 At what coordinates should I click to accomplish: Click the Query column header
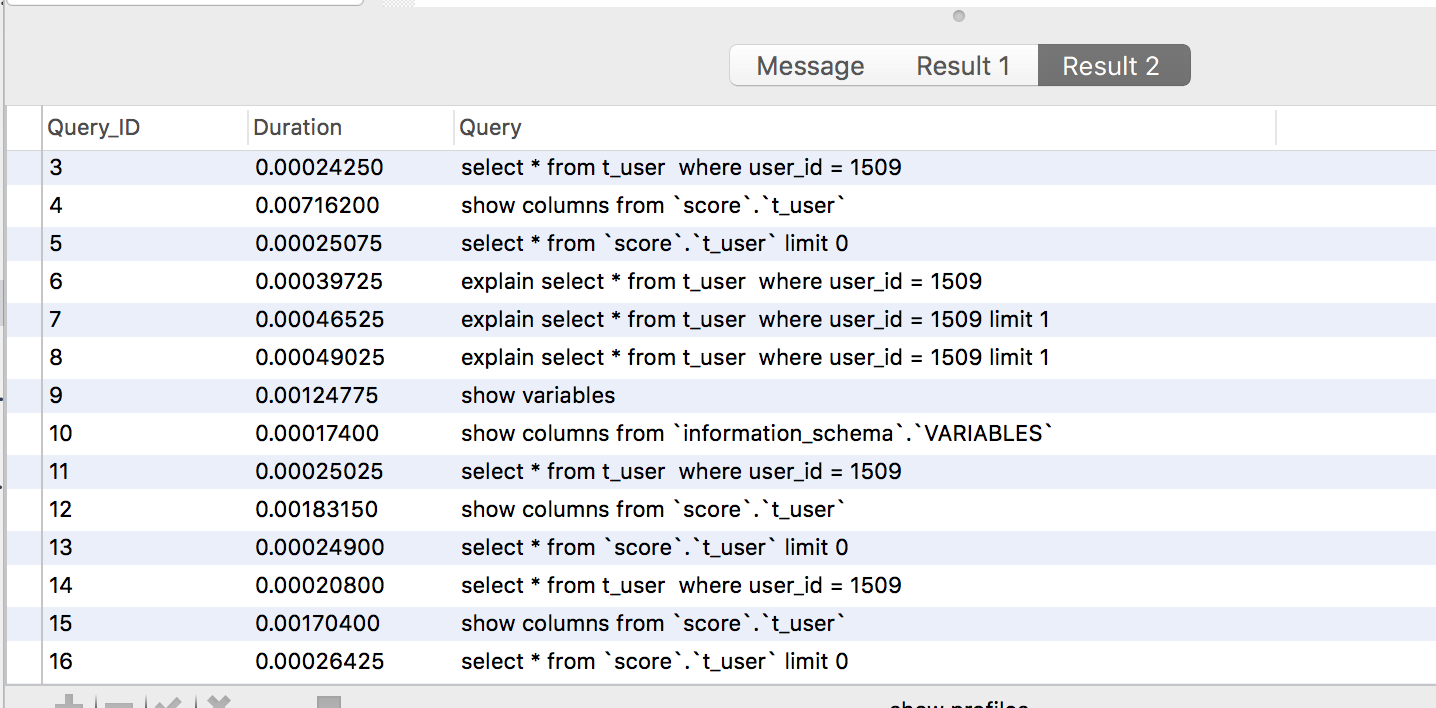coord(490,128)
